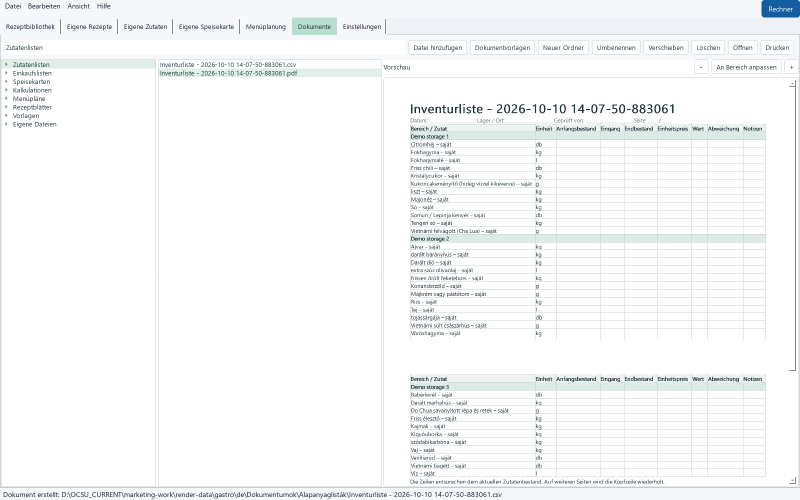Expand the Einkaufslisten tree node
This screenshot has height=500, width=800.
[x=6, y=73]
